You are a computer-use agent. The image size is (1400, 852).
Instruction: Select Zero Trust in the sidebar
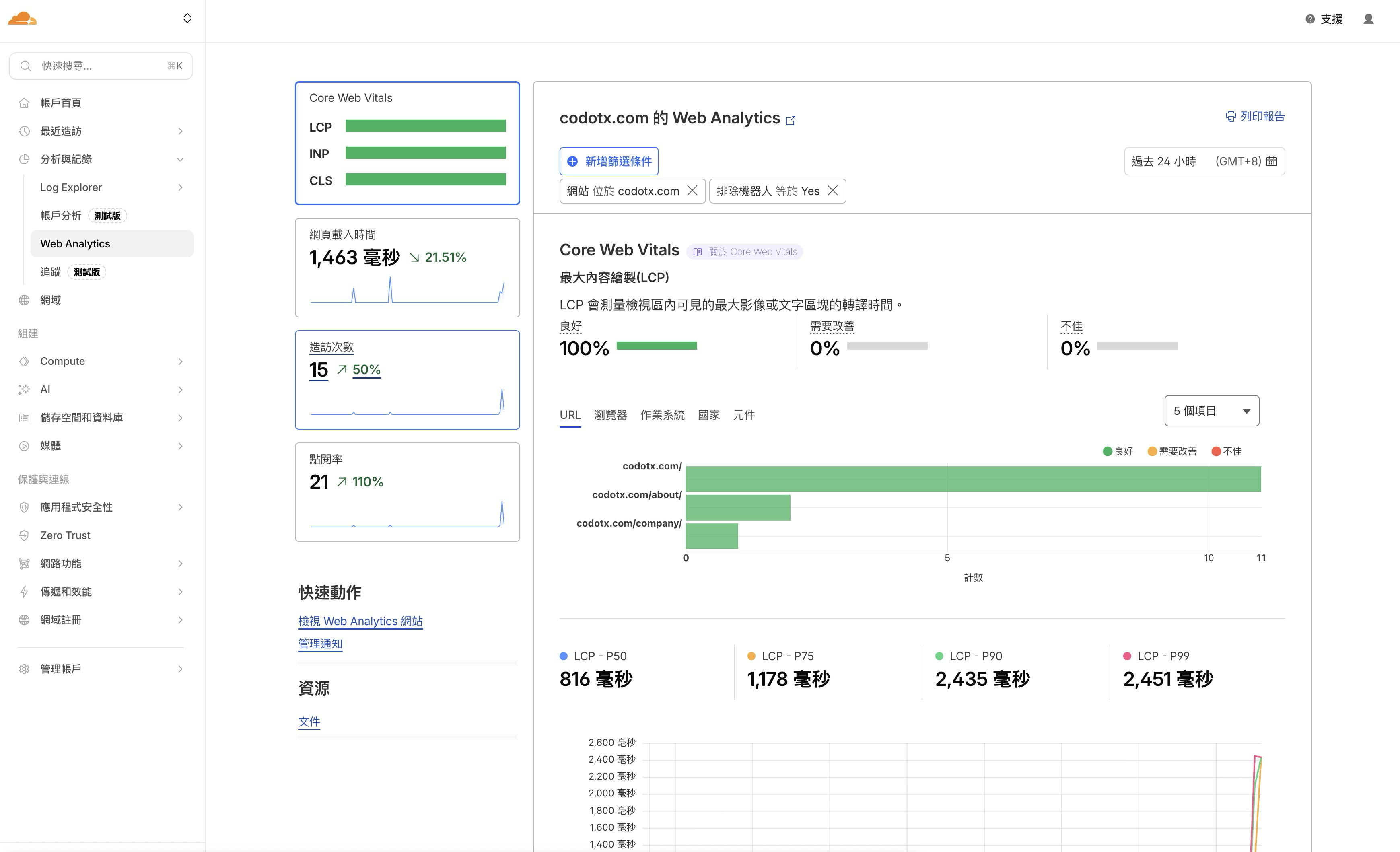point(65,535)
